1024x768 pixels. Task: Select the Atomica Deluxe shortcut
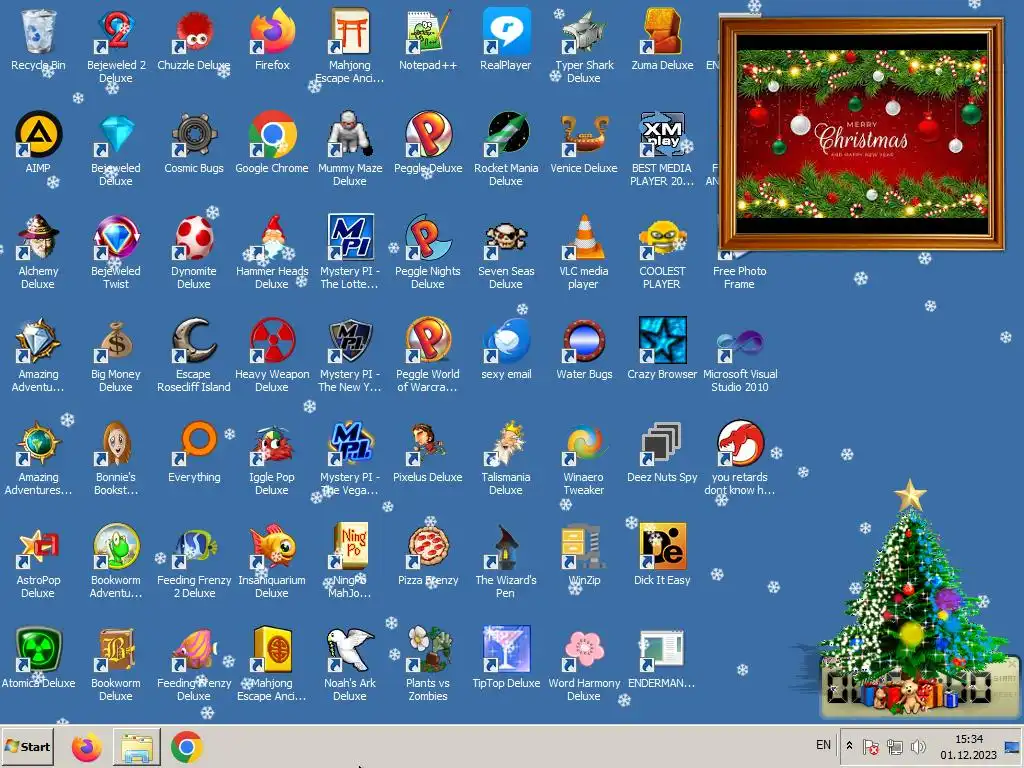click(38, 650)
